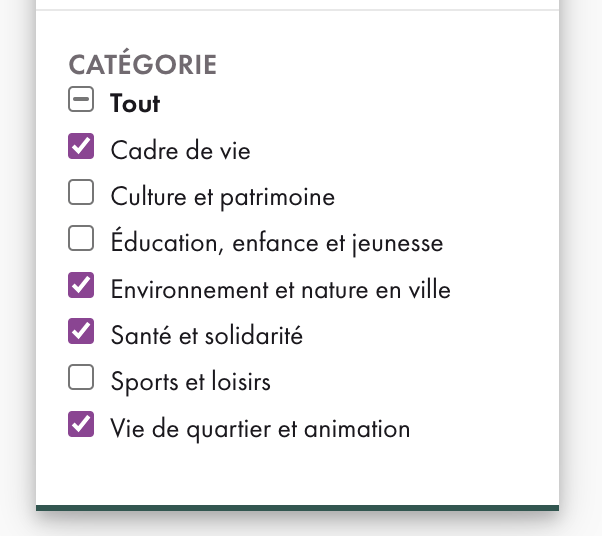Enable the Culture et patrimoine checkbox
Screen dimensions: 602x536
81,193
